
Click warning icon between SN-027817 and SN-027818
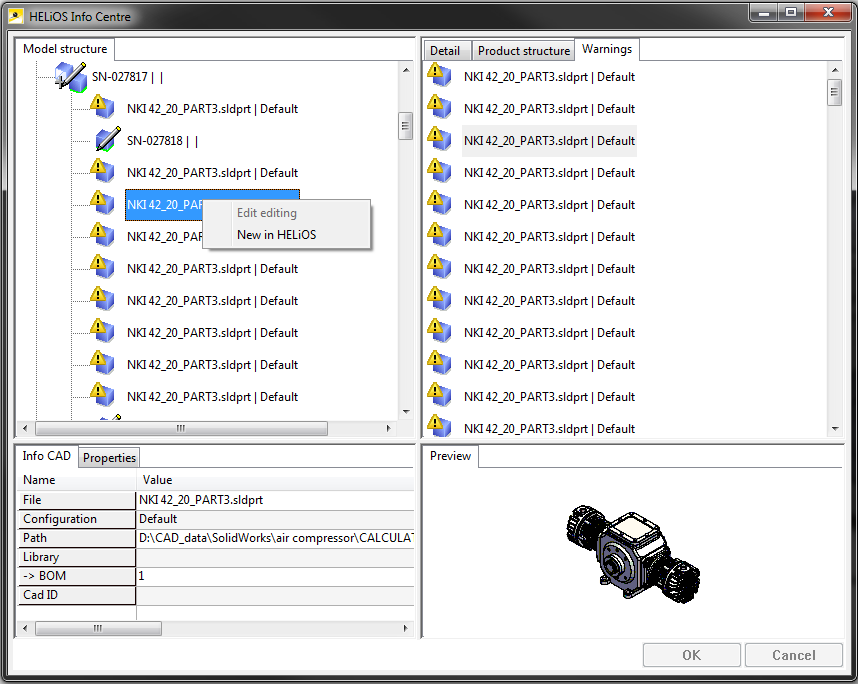pyautogui.click(x=102, y=107)
